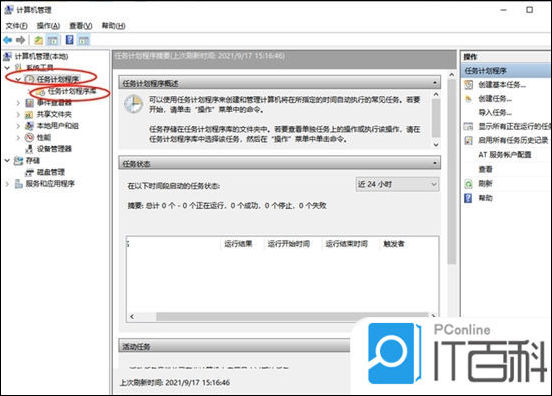
Task: Click the 帮助 action in actions pane
Action: coord(485,198)
